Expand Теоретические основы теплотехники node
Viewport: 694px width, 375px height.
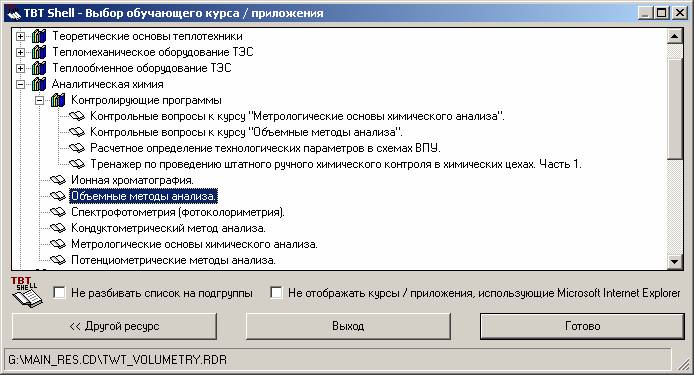click(20, 36)
